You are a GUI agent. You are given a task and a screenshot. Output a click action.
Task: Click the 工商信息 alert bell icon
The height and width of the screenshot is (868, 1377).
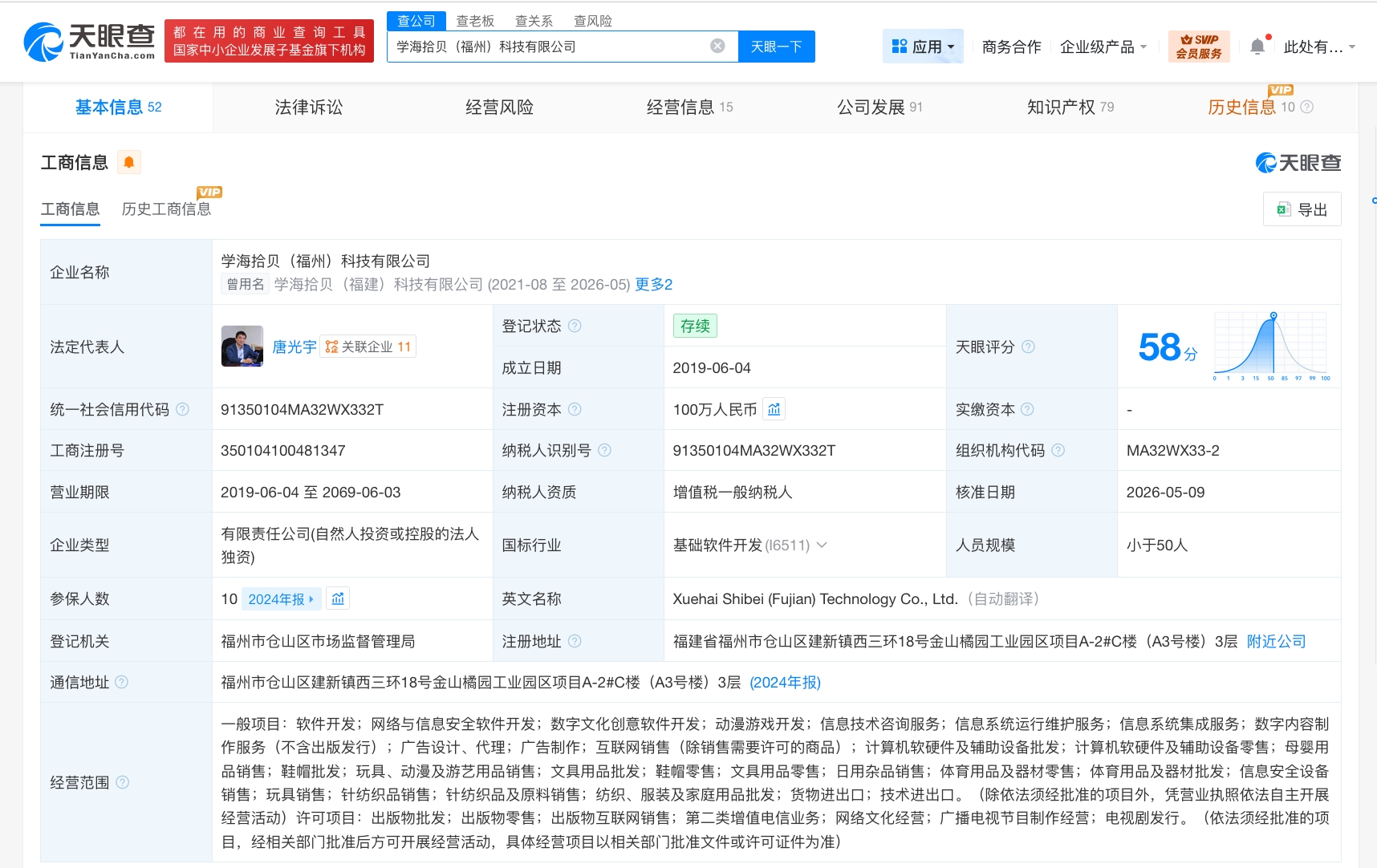click(x=128, y=163)
